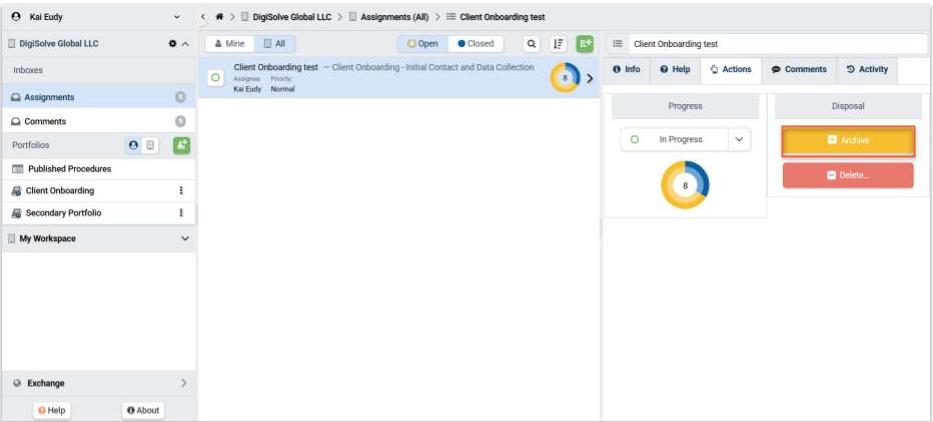Click the list icon beside assignment name field

coord(618,44)
